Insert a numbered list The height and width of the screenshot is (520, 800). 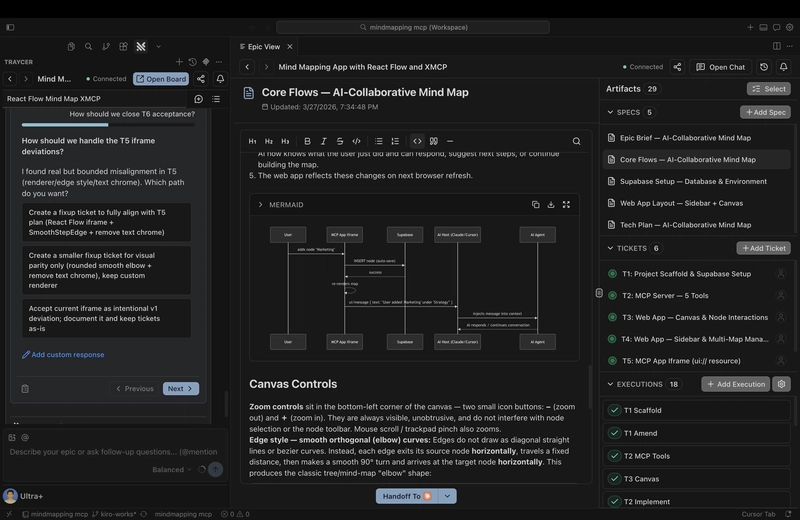(395, 141)
